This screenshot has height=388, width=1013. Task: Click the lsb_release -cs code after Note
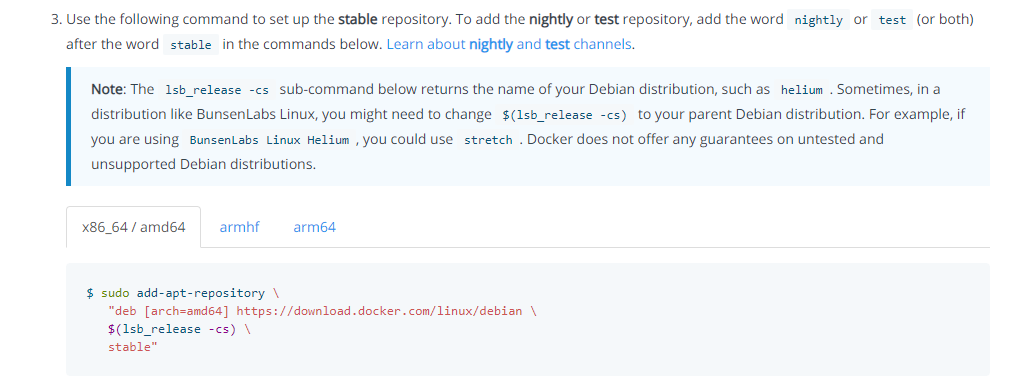[x=217, y=90]
